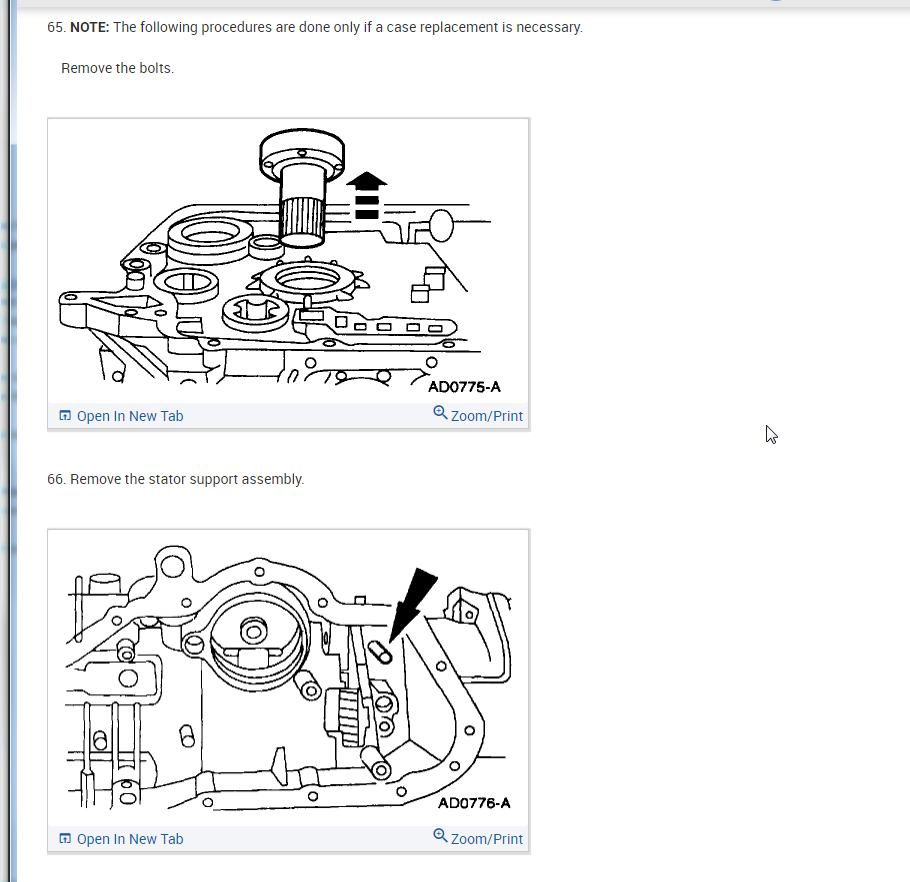Click the 'Remove the bolts.' text
Screen dimensions: 910x882
point(117,68)
